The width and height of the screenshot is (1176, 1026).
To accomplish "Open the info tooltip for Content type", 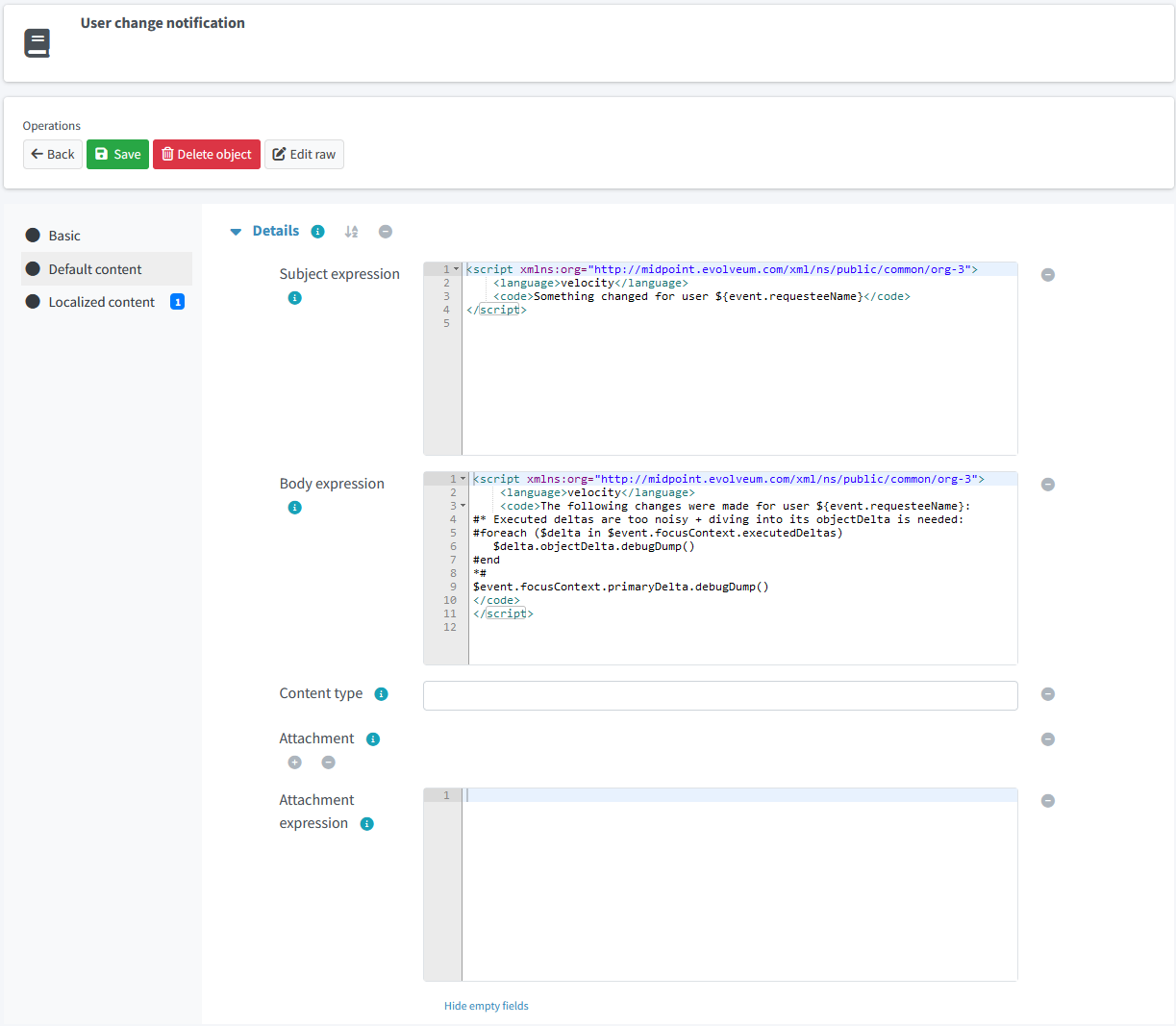I will (x=382, y=693).
